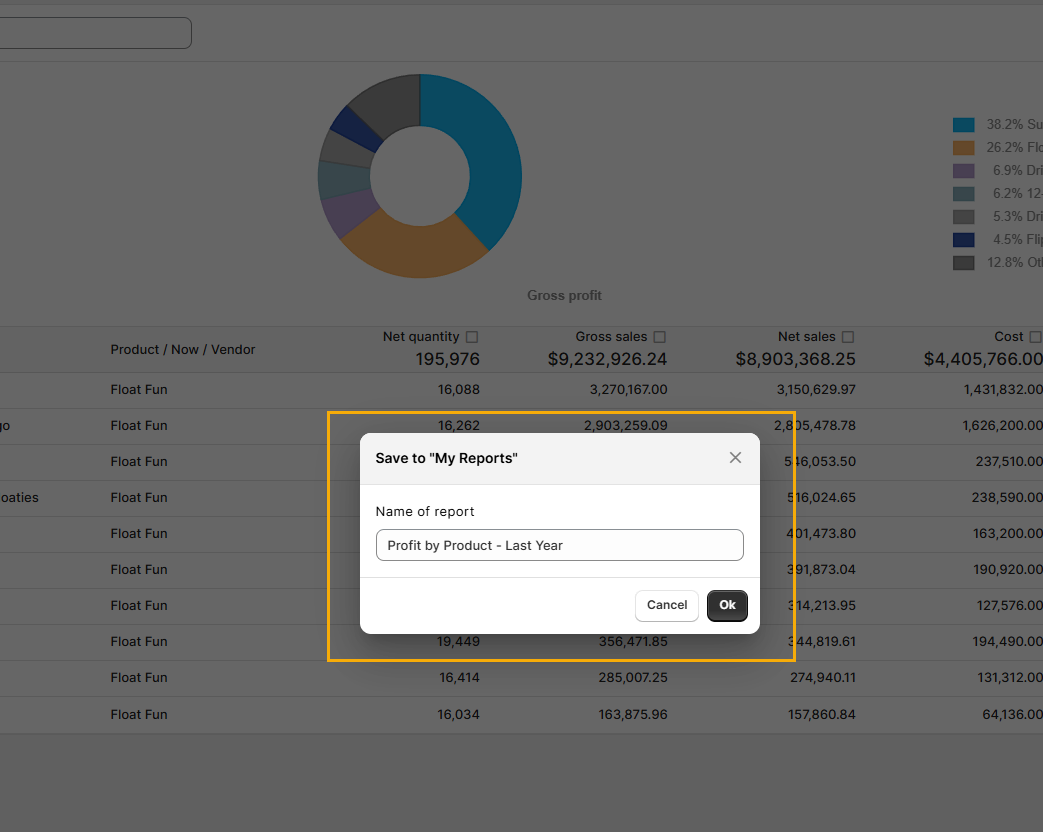Image resolution: width=1043 pixels, height=832 pixels.
Task: Click the dark gray 12.8% legend swatch
Action: tap(963, 263)
